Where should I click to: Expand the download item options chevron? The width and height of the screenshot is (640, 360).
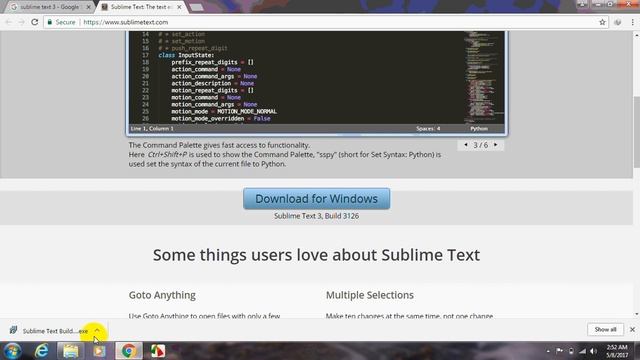point(97,330)
